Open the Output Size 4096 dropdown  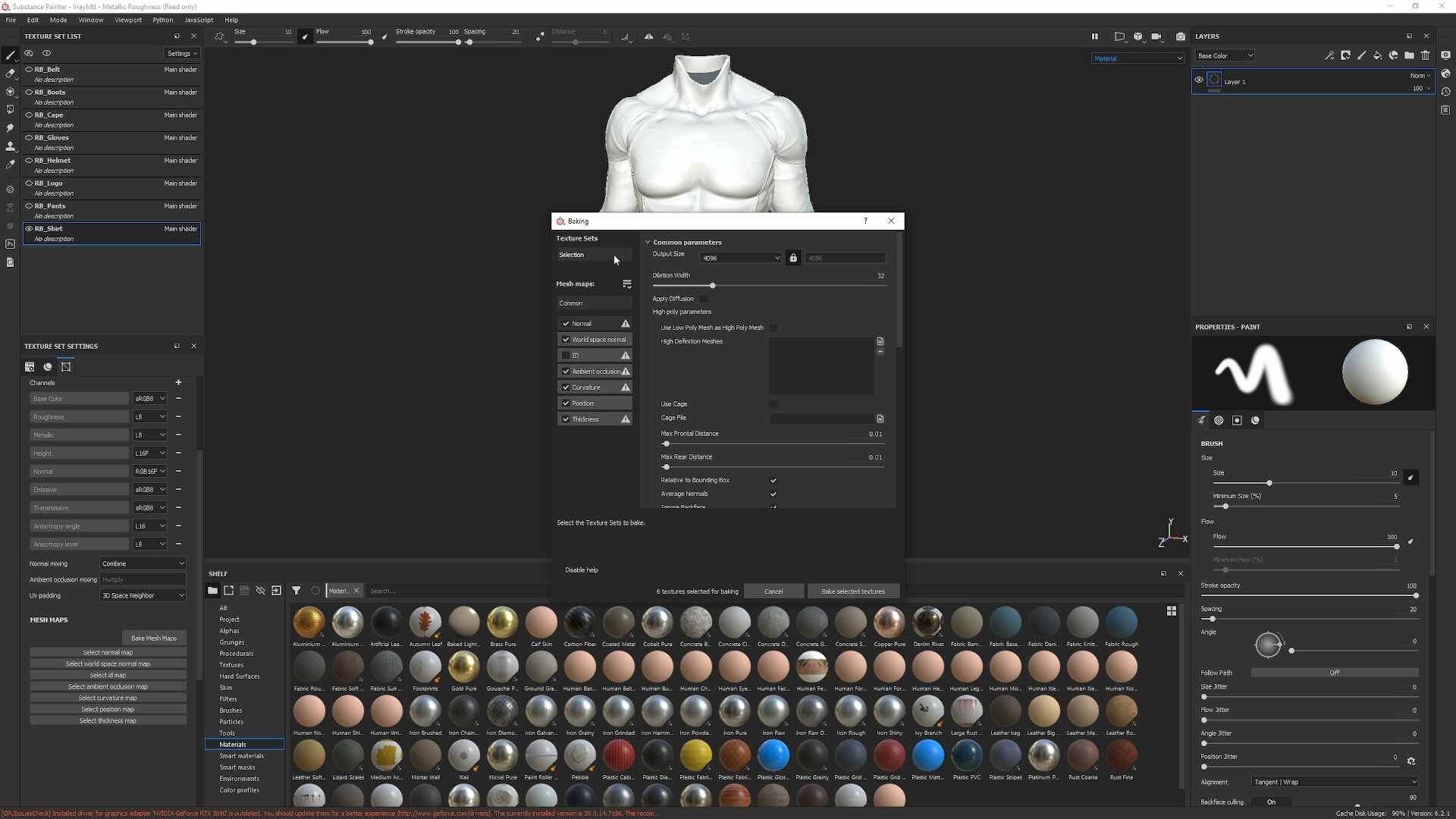[740, 258]
